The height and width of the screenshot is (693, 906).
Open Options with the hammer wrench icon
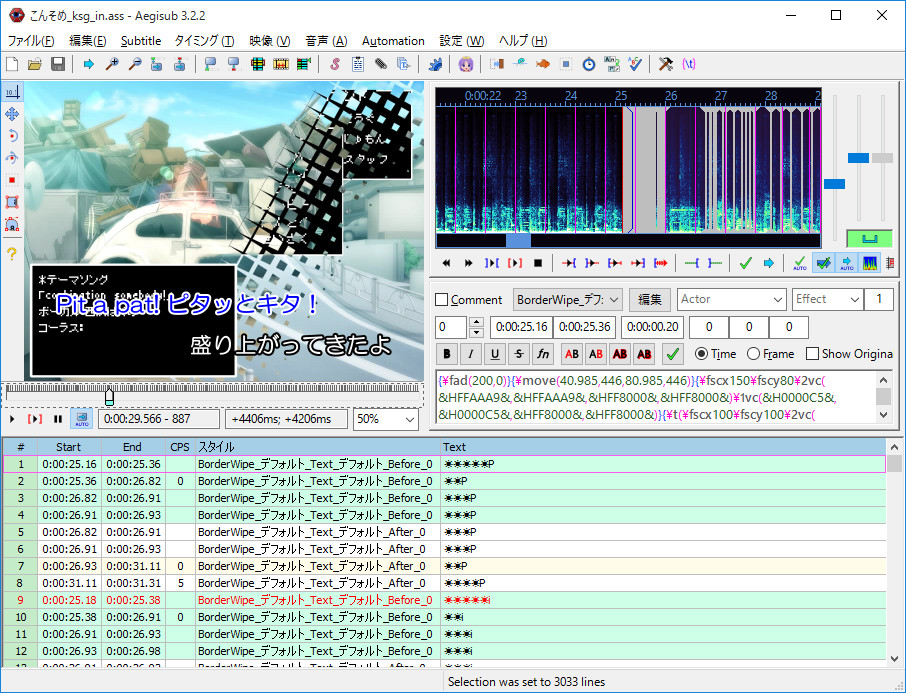click(x=666, y=64)
